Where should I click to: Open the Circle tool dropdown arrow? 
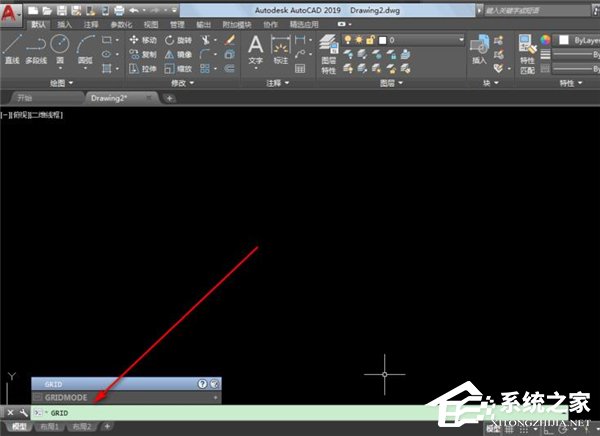(60, 69)
